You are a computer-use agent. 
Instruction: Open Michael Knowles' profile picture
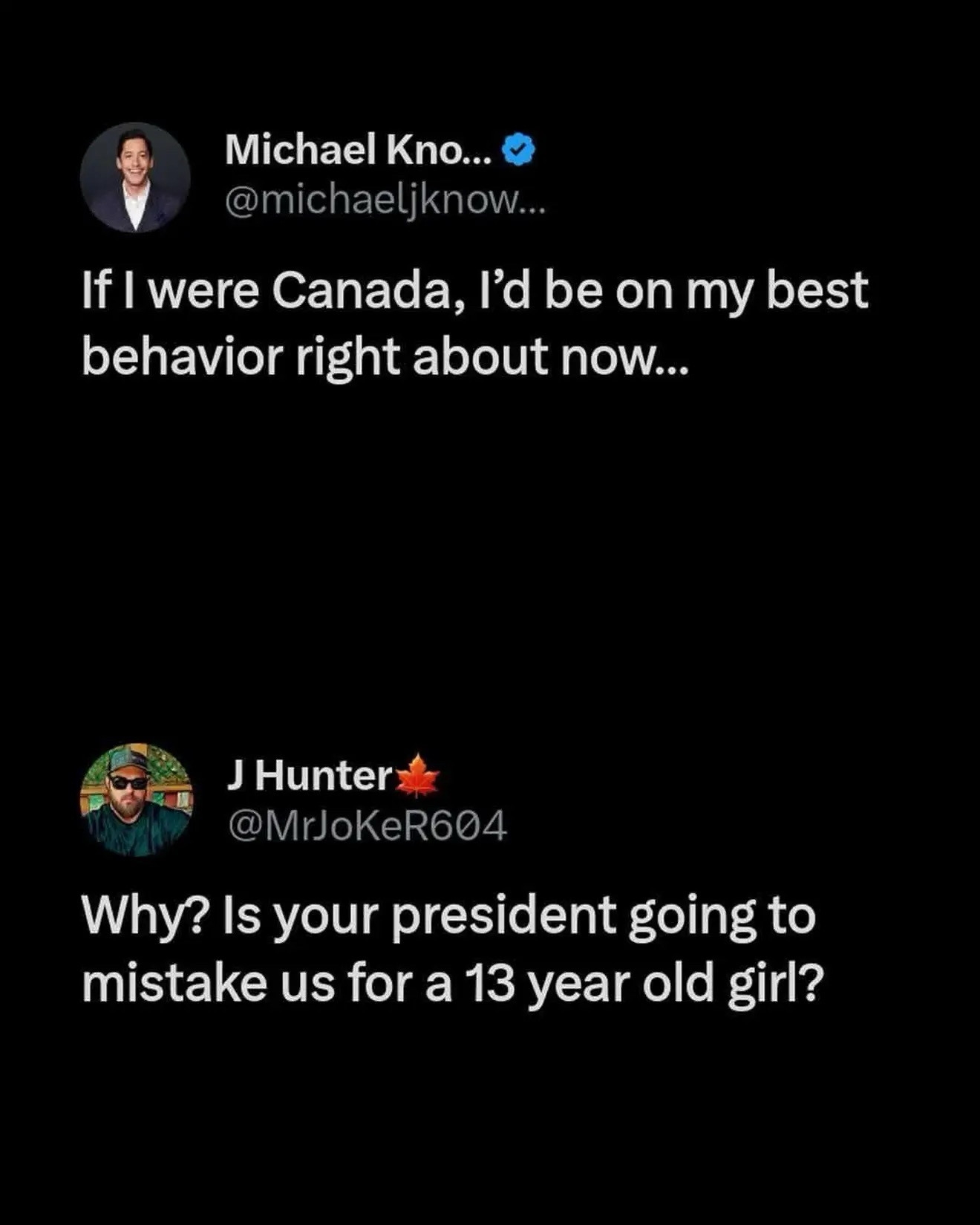(x=135, y=177)
